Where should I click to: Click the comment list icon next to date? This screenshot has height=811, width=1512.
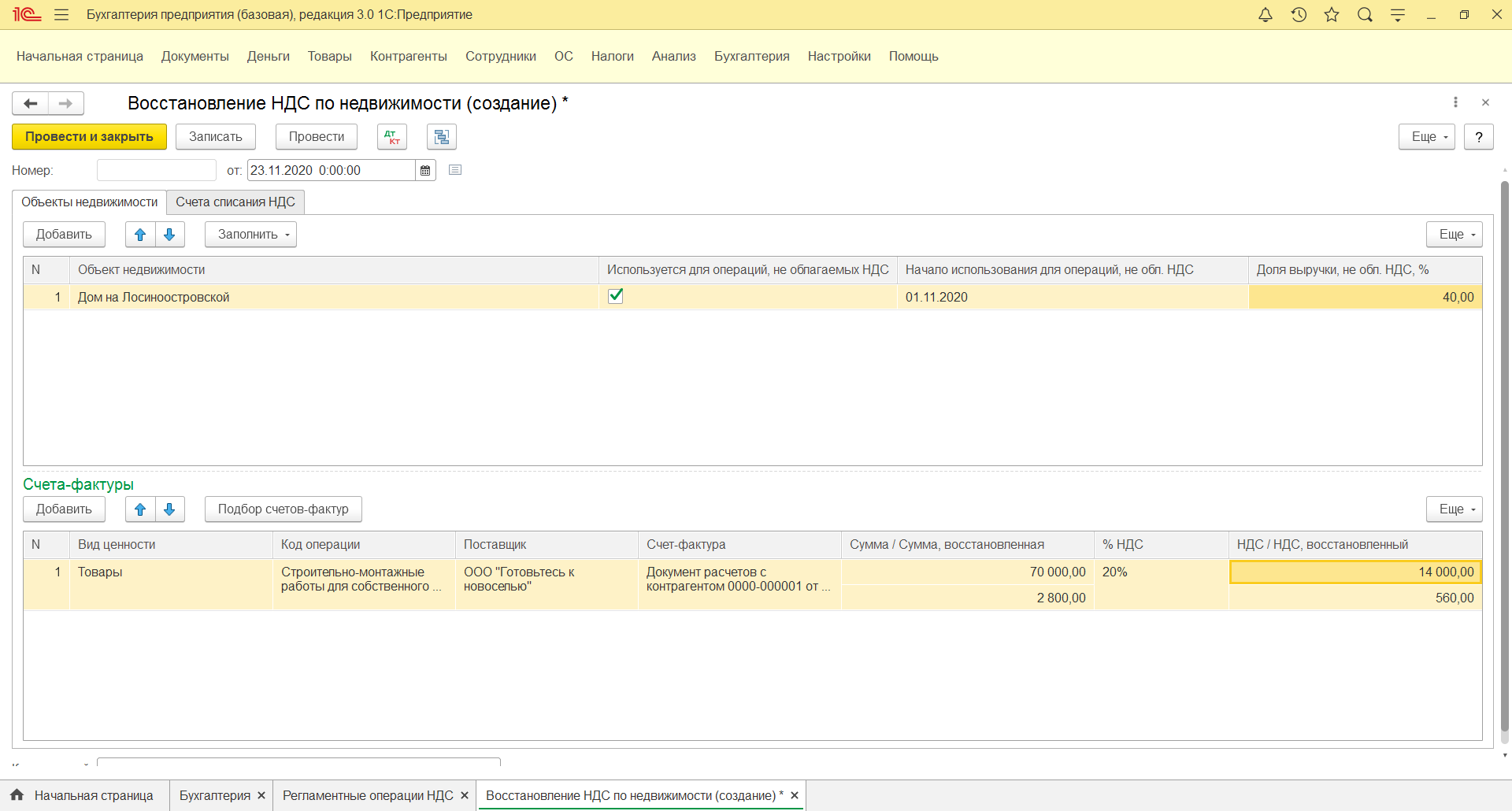click(455, 170)
